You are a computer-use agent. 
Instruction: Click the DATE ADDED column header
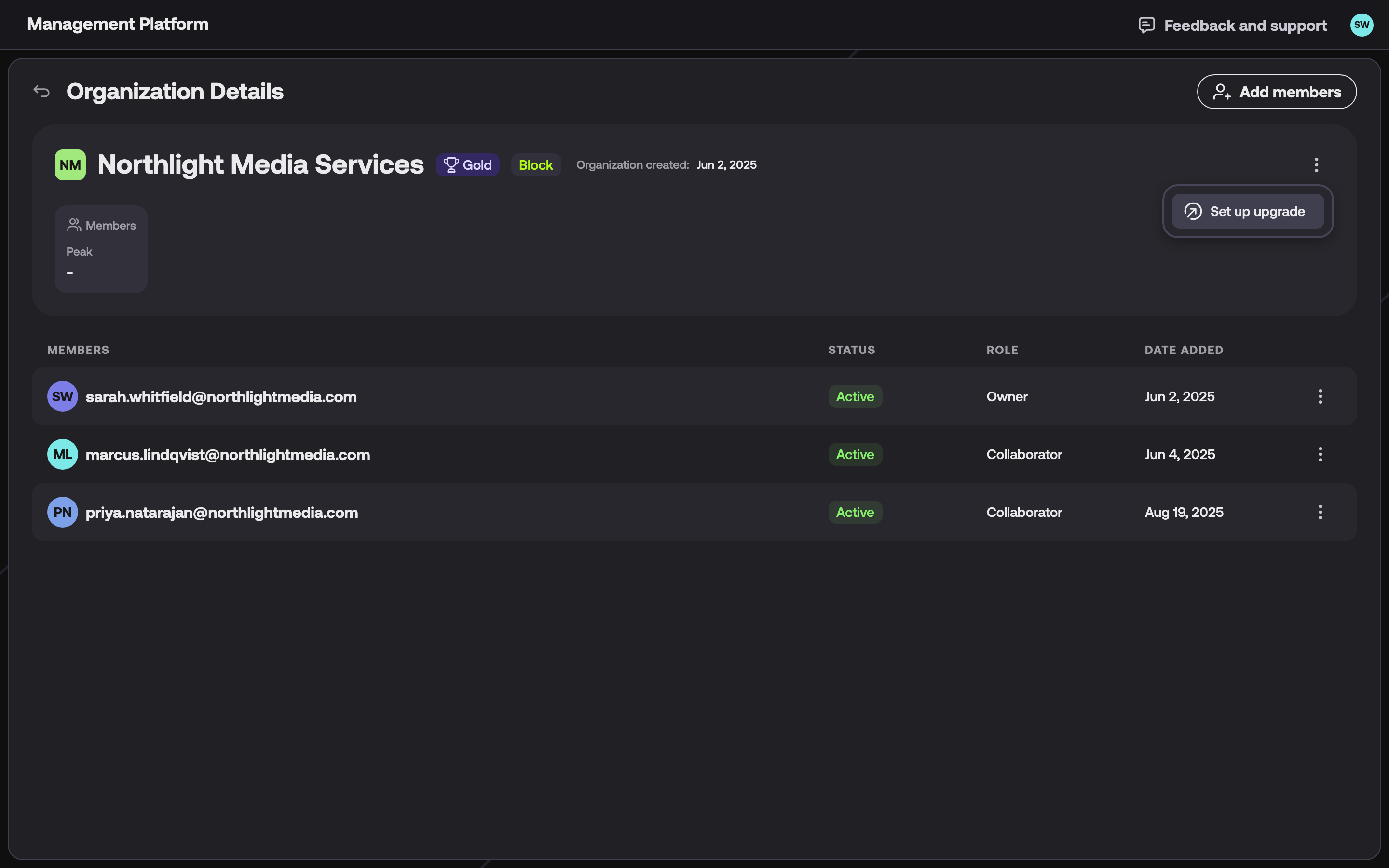coord(1184,350)
